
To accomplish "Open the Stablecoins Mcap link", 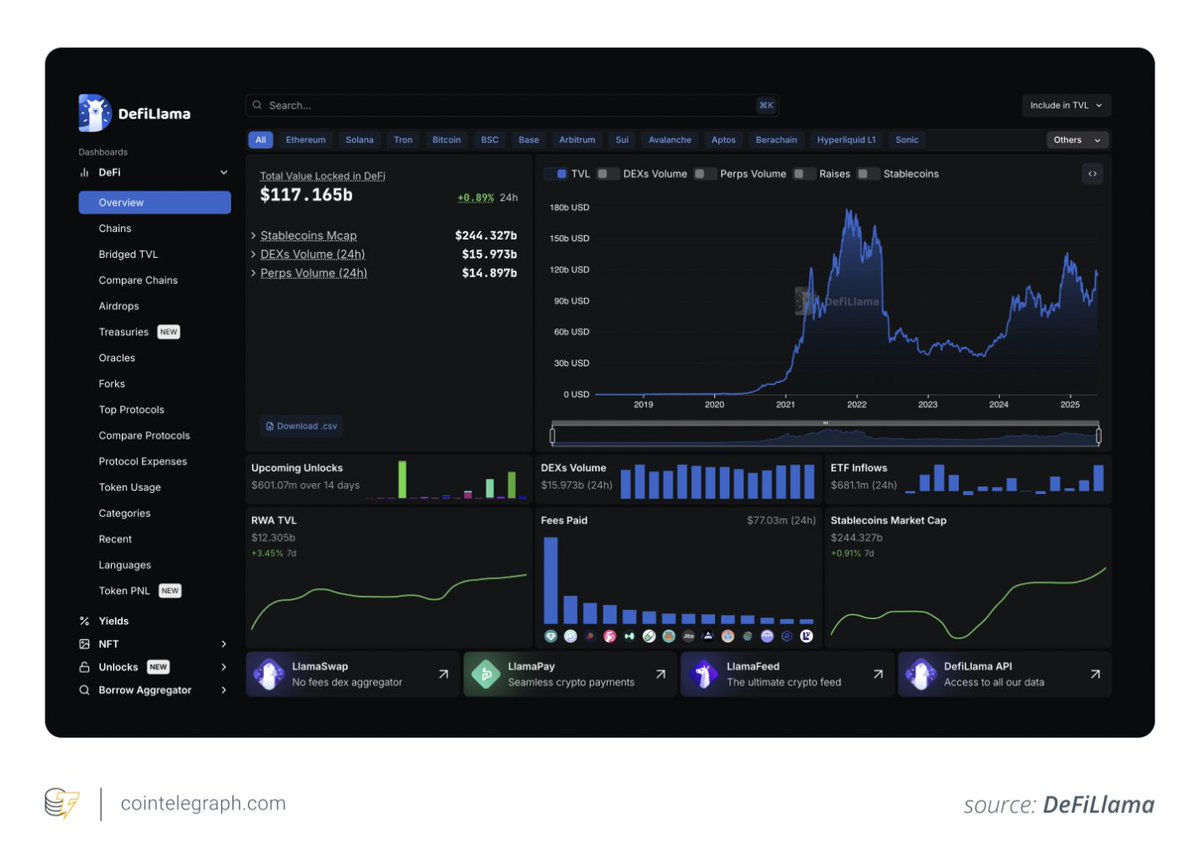I will (308, 235).
